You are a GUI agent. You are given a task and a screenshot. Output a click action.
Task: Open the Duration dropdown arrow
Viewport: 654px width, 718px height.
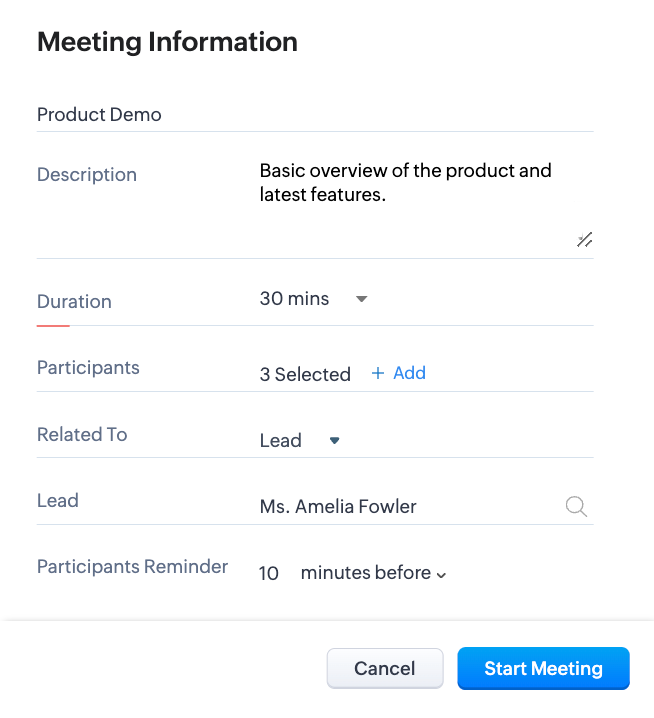[x=362, y=299]
